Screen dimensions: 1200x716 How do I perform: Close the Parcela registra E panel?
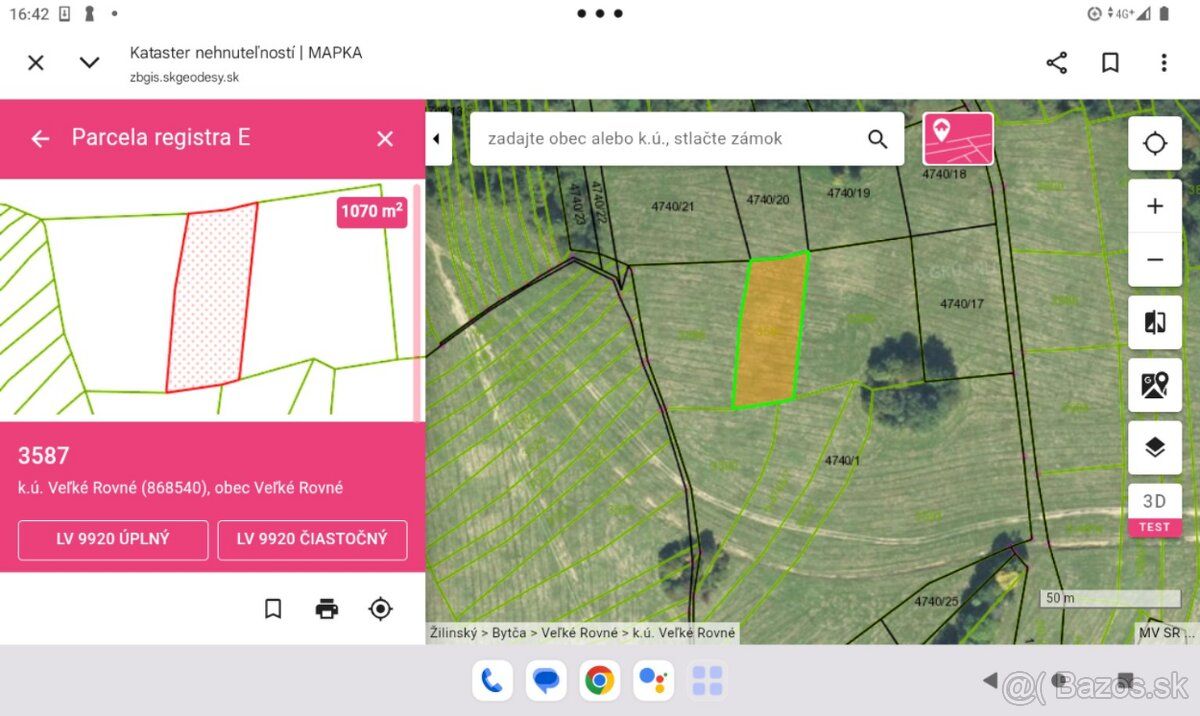pos(385,139)
